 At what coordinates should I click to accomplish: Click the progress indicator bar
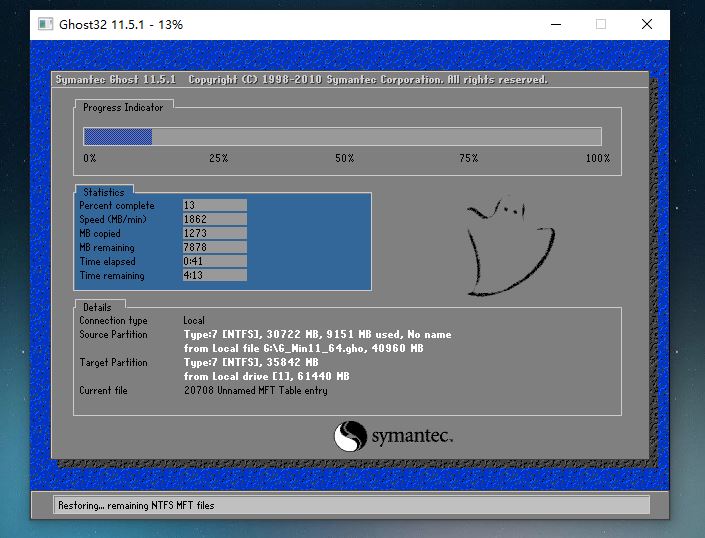point(342,137)
